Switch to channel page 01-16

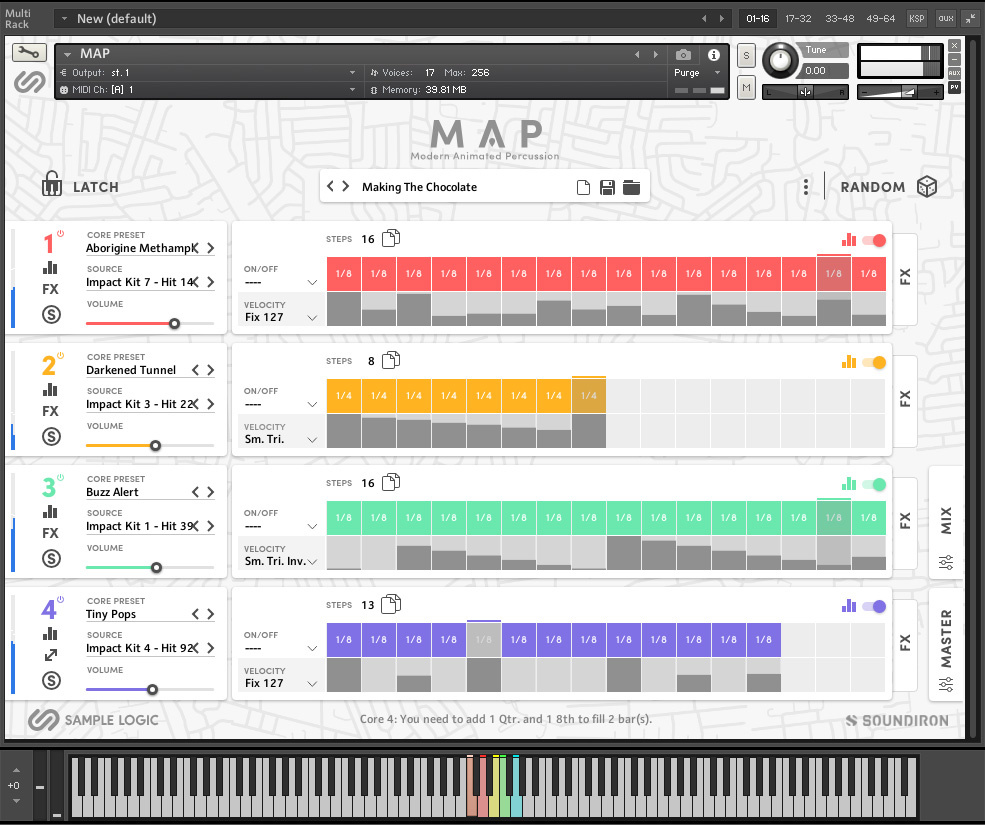click(x=758, y=19)
